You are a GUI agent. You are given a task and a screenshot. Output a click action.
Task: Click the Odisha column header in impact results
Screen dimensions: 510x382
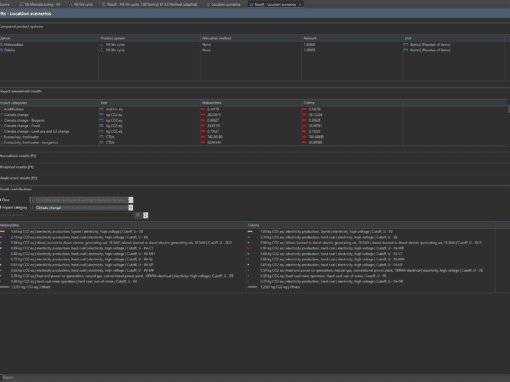(x=352, y=103)
